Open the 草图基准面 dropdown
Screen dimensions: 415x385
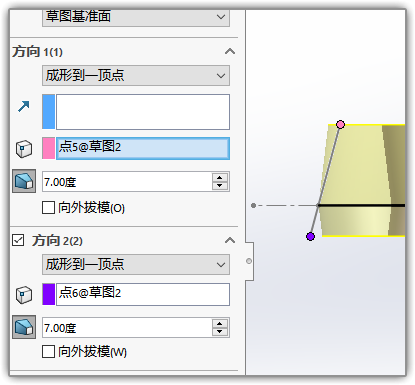coord(136,17)
